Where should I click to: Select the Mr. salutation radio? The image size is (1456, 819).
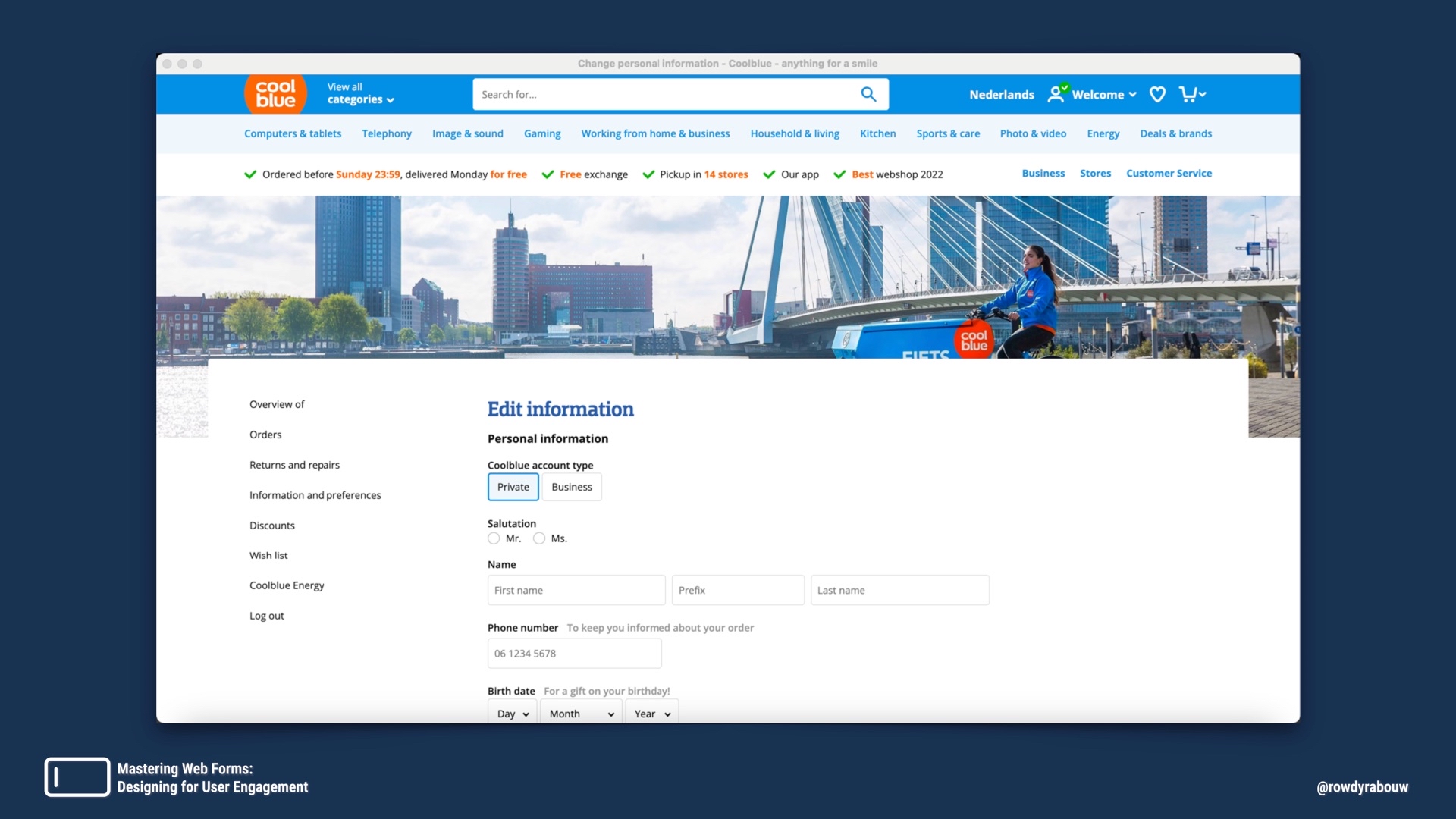[494, 538]
